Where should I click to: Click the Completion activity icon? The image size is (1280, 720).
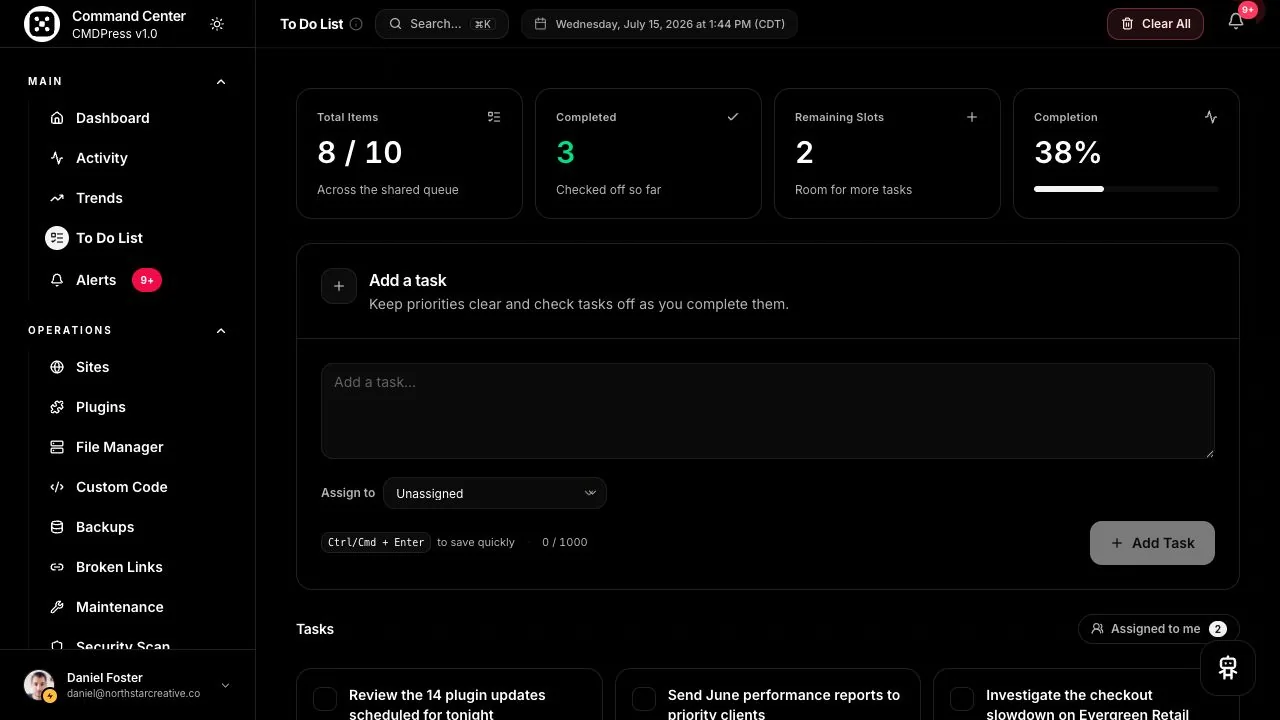pyautogui.click(x=1211, y=117)
